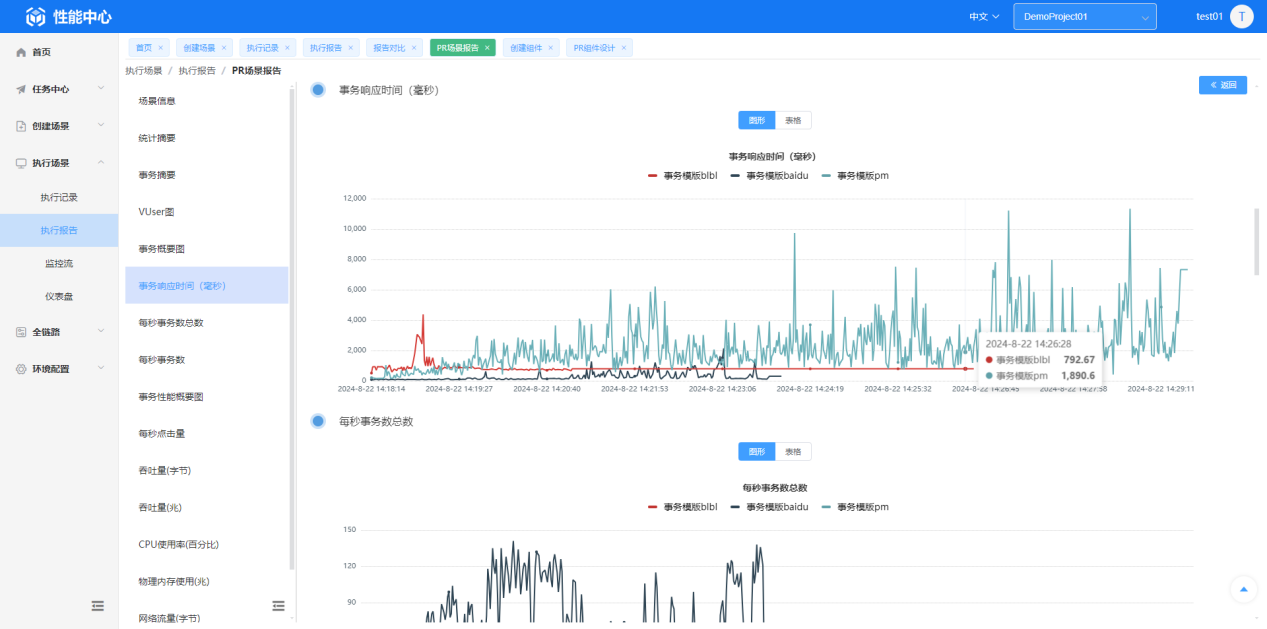Click the blue bullet beside 事务响应时间 heading
This screenshot has height=629, width=1267.
coord(318,90)
